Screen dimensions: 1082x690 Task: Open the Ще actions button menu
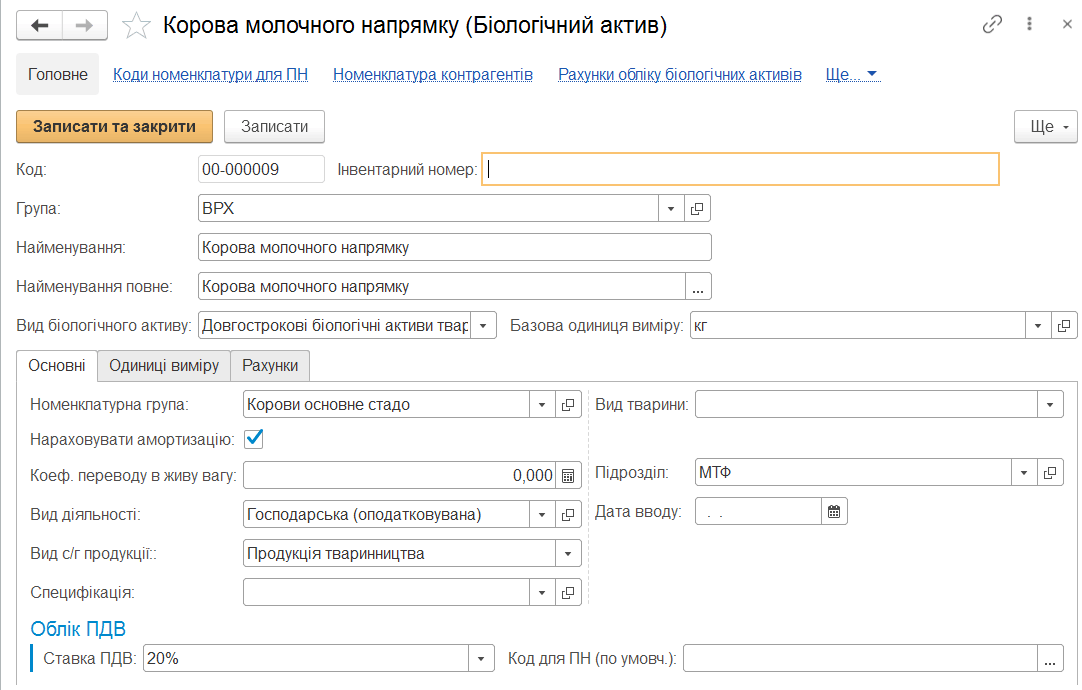pyautogui.click(x=1045, y=127)
